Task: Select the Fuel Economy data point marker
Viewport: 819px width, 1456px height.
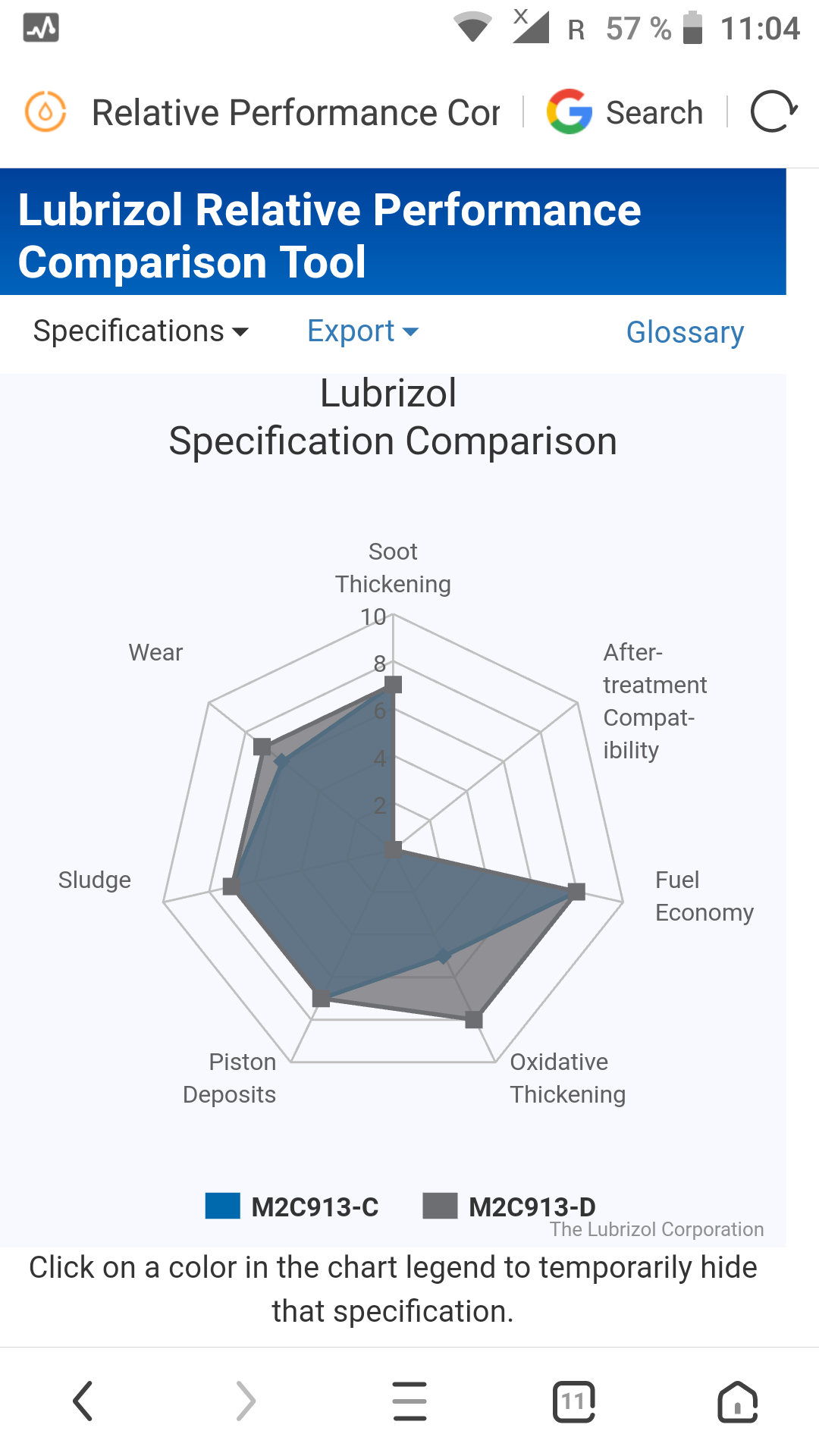Action: click(577, 891)
